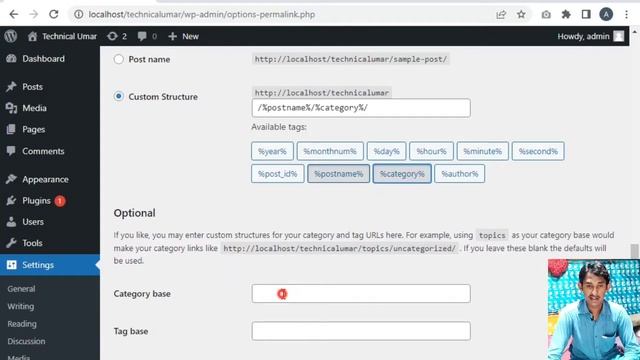Viewport: 640px width, 360px height.
Task: Add the %day% tag
Action: coord(386,151)
